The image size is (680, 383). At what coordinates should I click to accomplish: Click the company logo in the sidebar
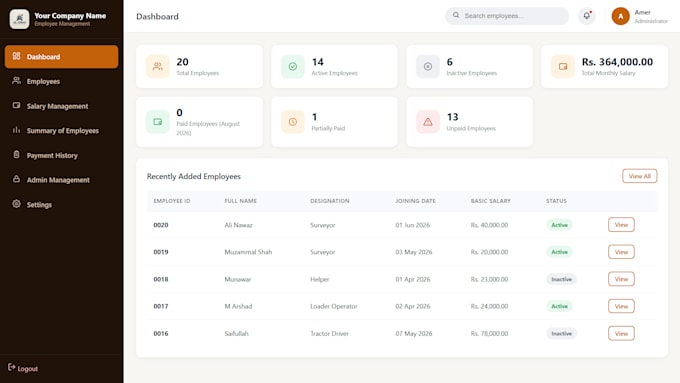[20, 19]
